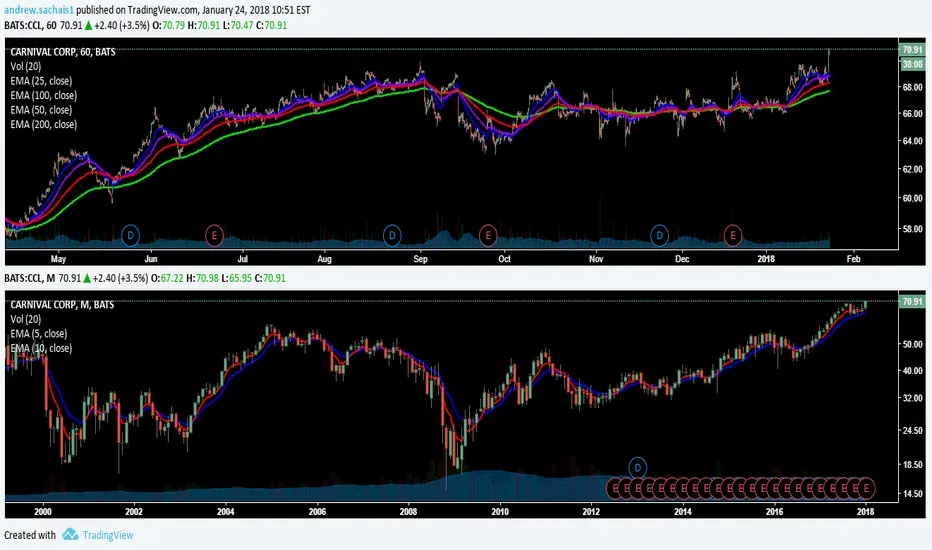
Task: Click the blue D marker on the monthly chart
Action: (637, 467)
